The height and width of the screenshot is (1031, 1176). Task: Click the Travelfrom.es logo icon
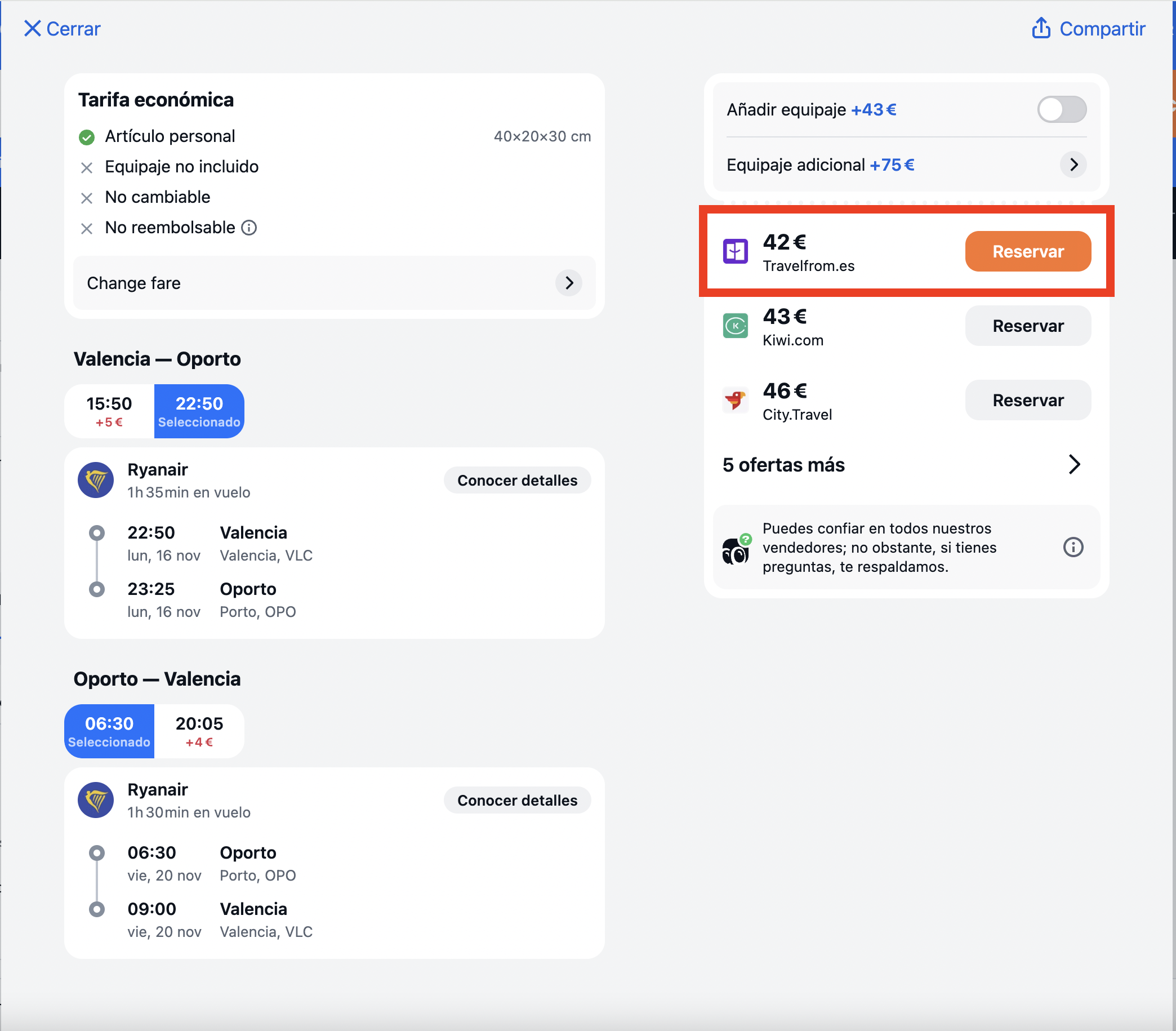735,251
